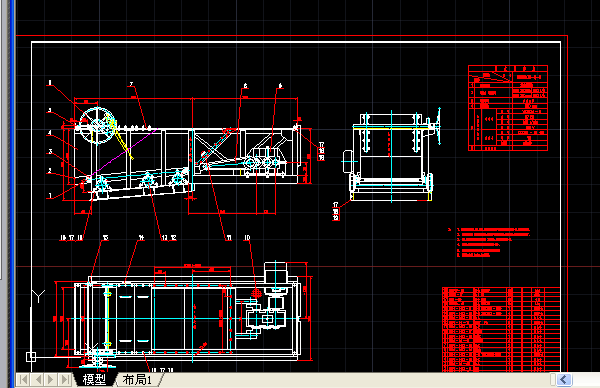Open the 布局1 layout tab
The width and height of the screenshot is (600, 388).
tap(138, 380)
